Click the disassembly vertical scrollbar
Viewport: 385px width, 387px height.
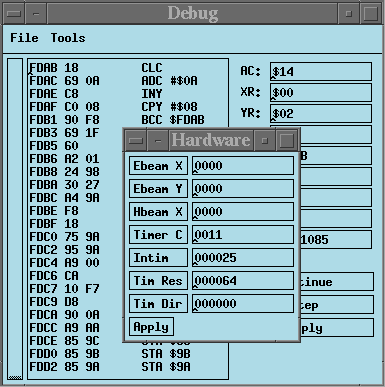15,219
